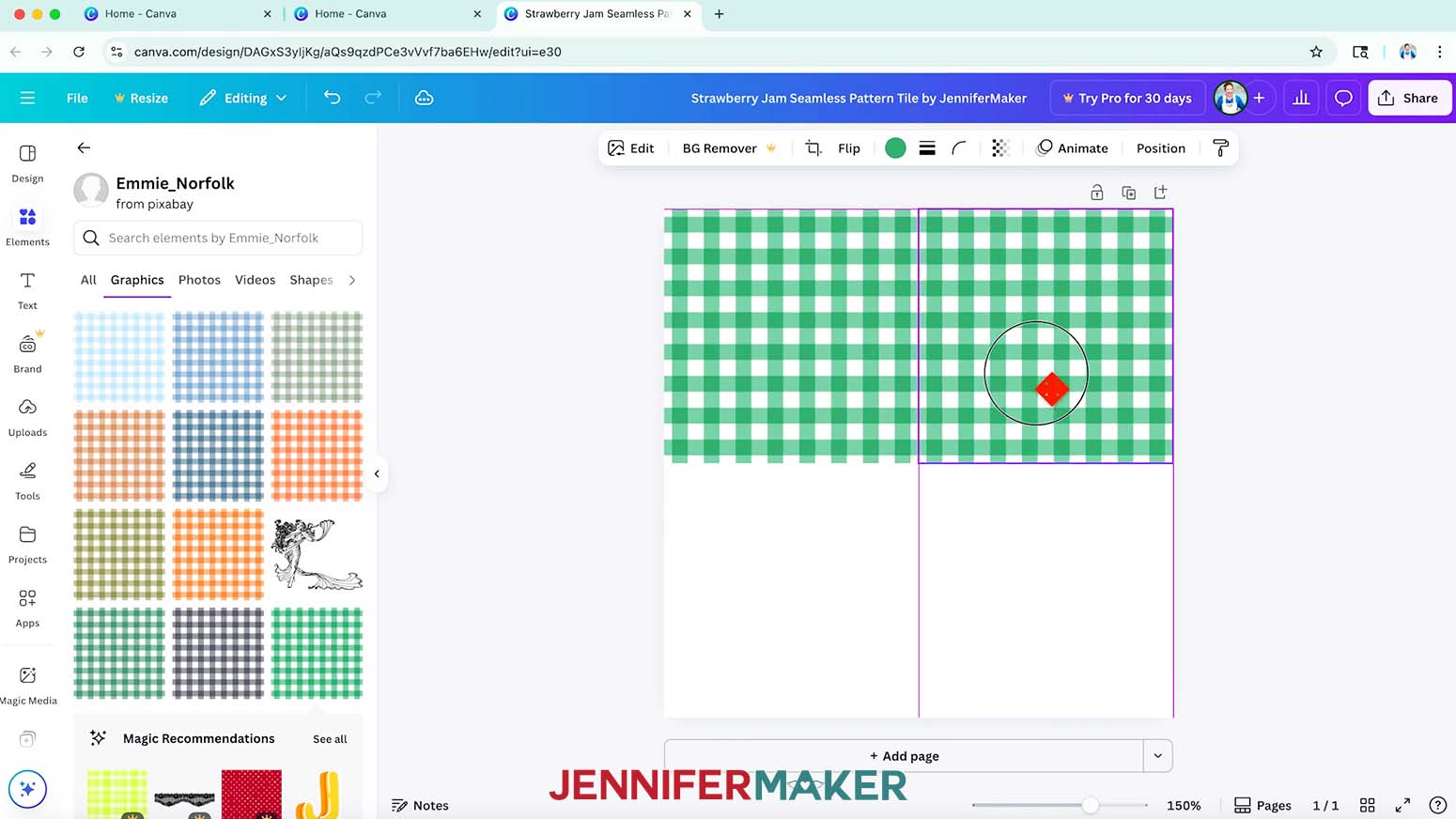The image size is (1456, 819).
Task: Open the line weight style icon
Action: [x=927, y=148]
